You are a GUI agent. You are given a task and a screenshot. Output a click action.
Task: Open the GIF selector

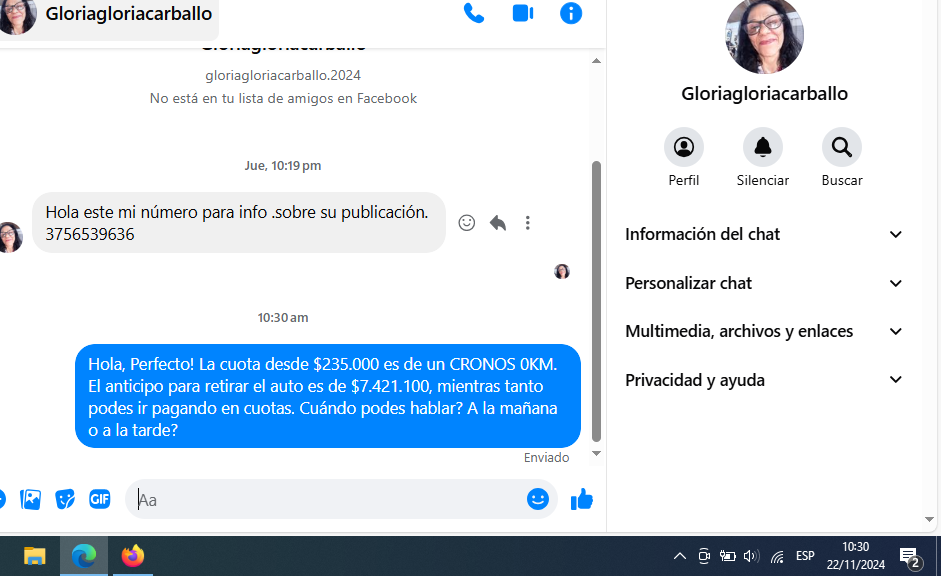[100, 499]
